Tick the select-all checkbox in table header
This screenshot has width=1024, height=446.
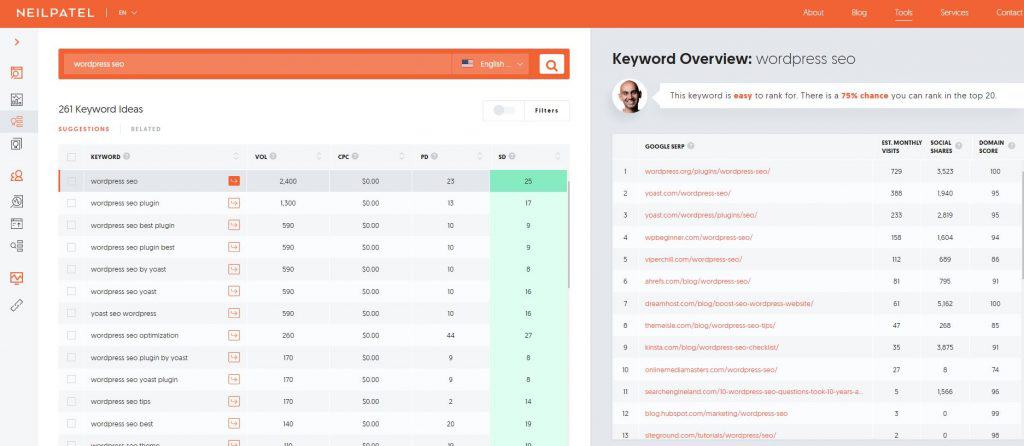coord(72,157)
